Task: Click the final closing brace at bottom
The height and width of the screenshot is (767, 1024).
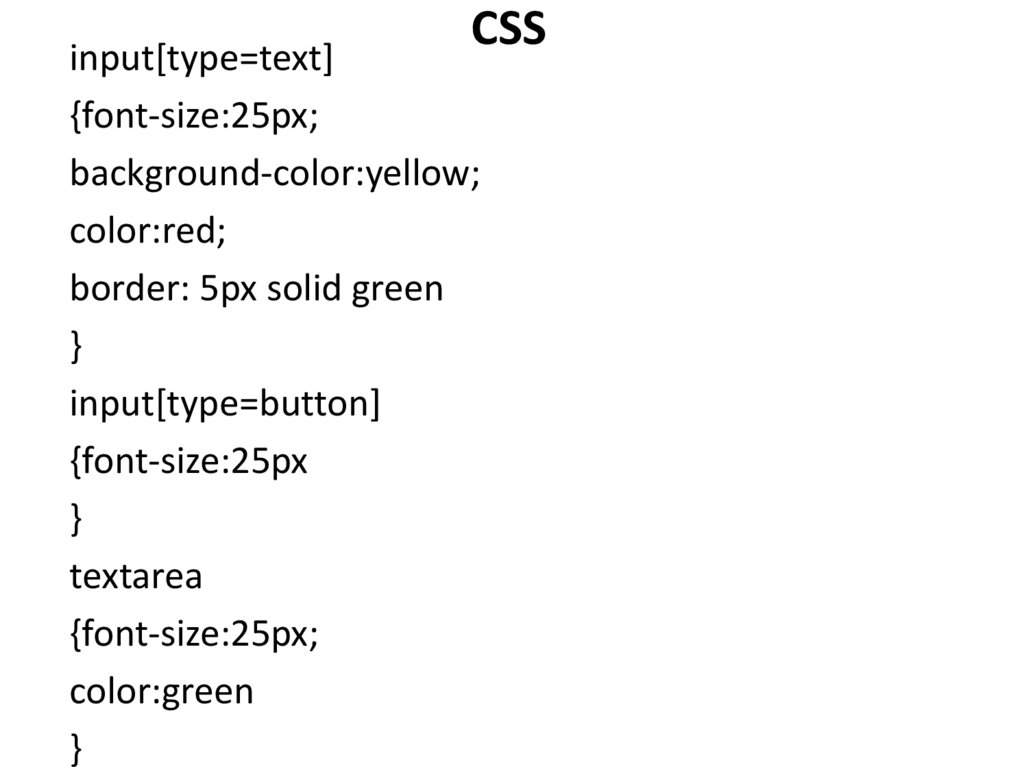Action: click(77, 748)
